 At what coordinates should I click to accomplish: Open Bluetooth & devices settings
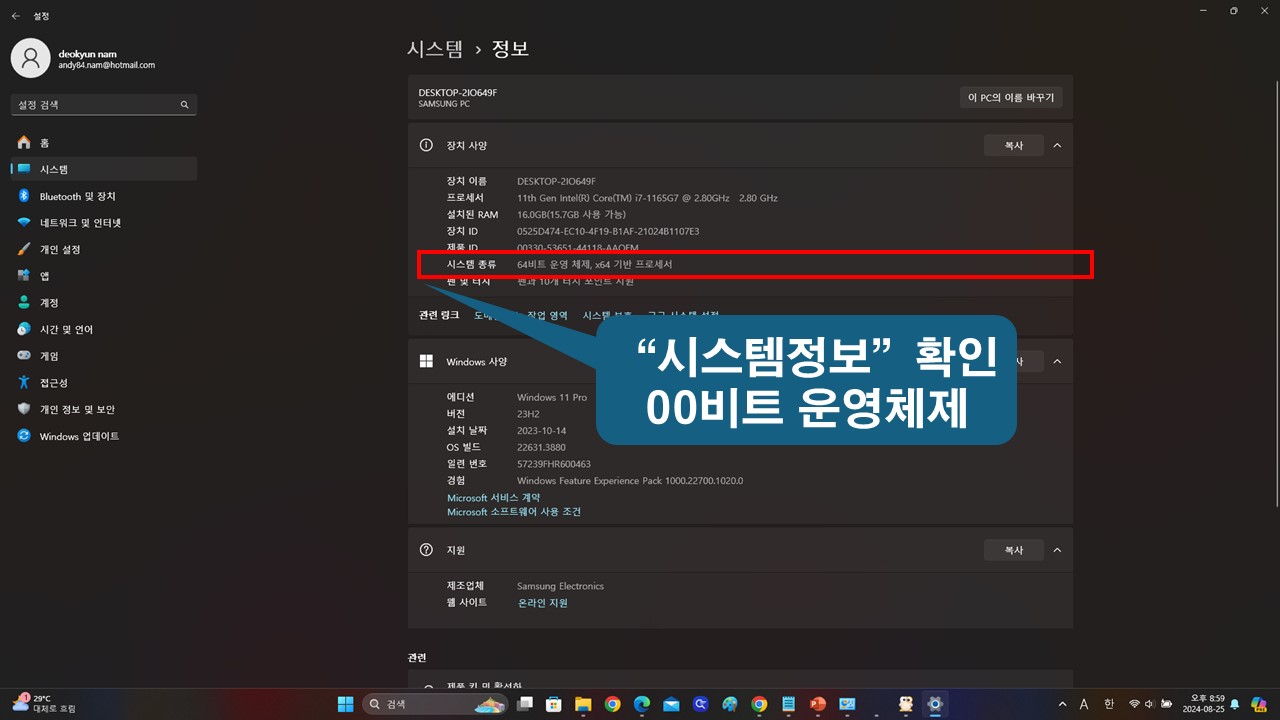(x=104, y=196)
